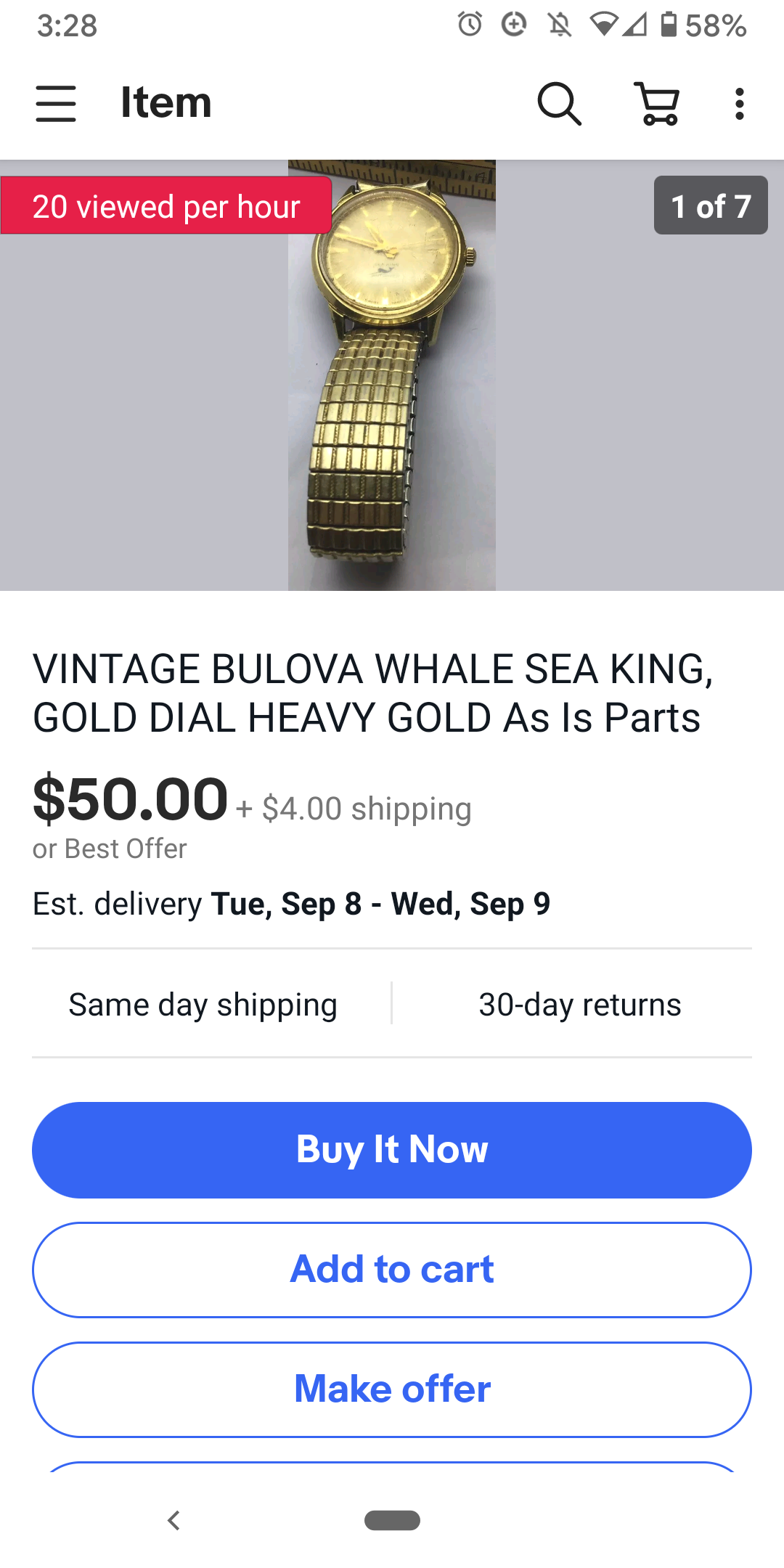This screenshot has height=1568, width=784.
Task: Tap the 20 viewed per hour badge
Action: click(x=166, y=206)
